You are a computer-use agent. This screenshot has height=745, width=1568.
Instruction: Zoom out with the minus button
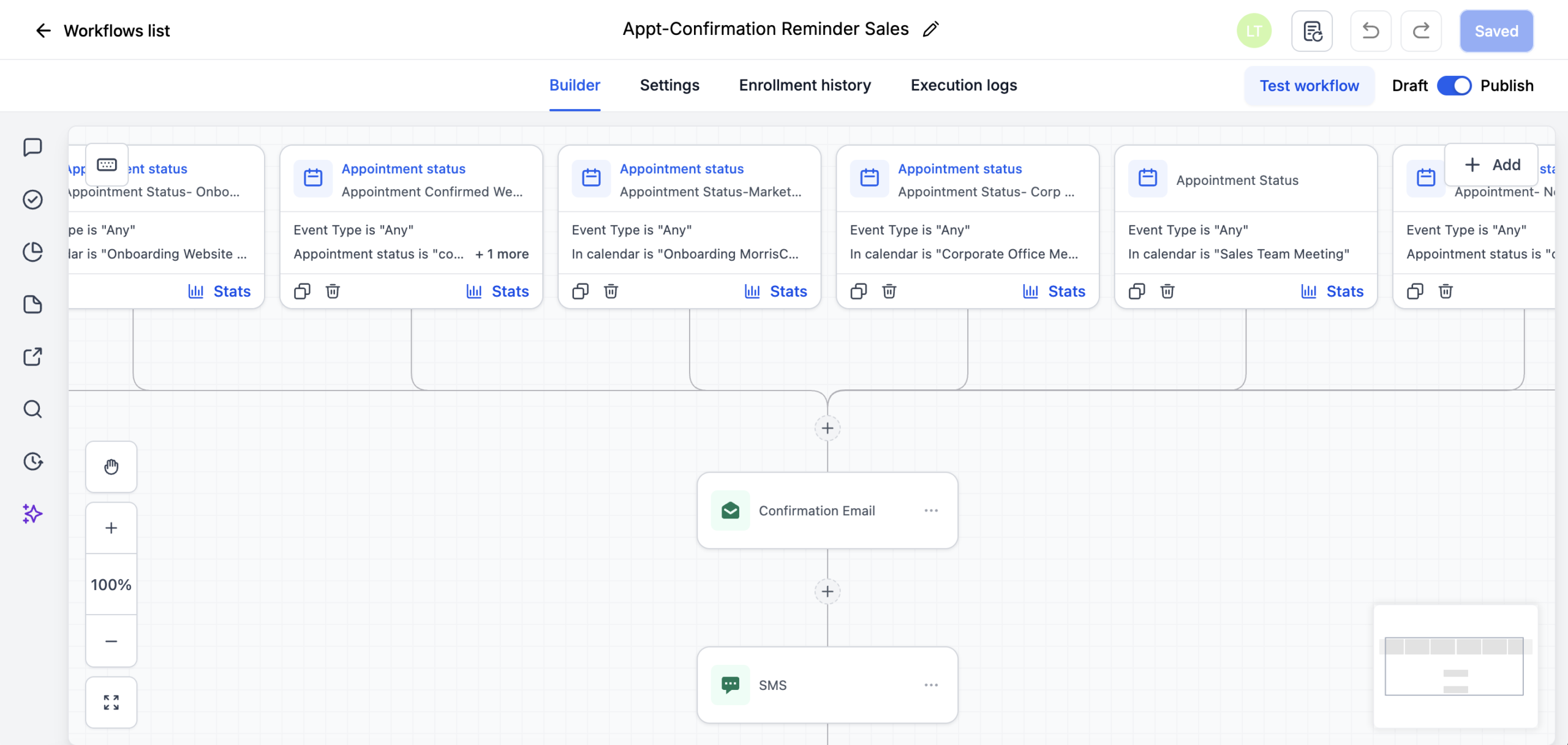tap(111, 641)
